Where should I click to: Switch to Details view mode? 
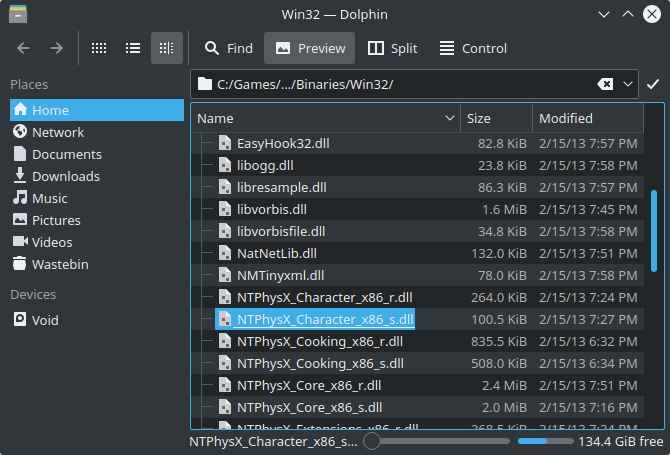coord(167,48)
